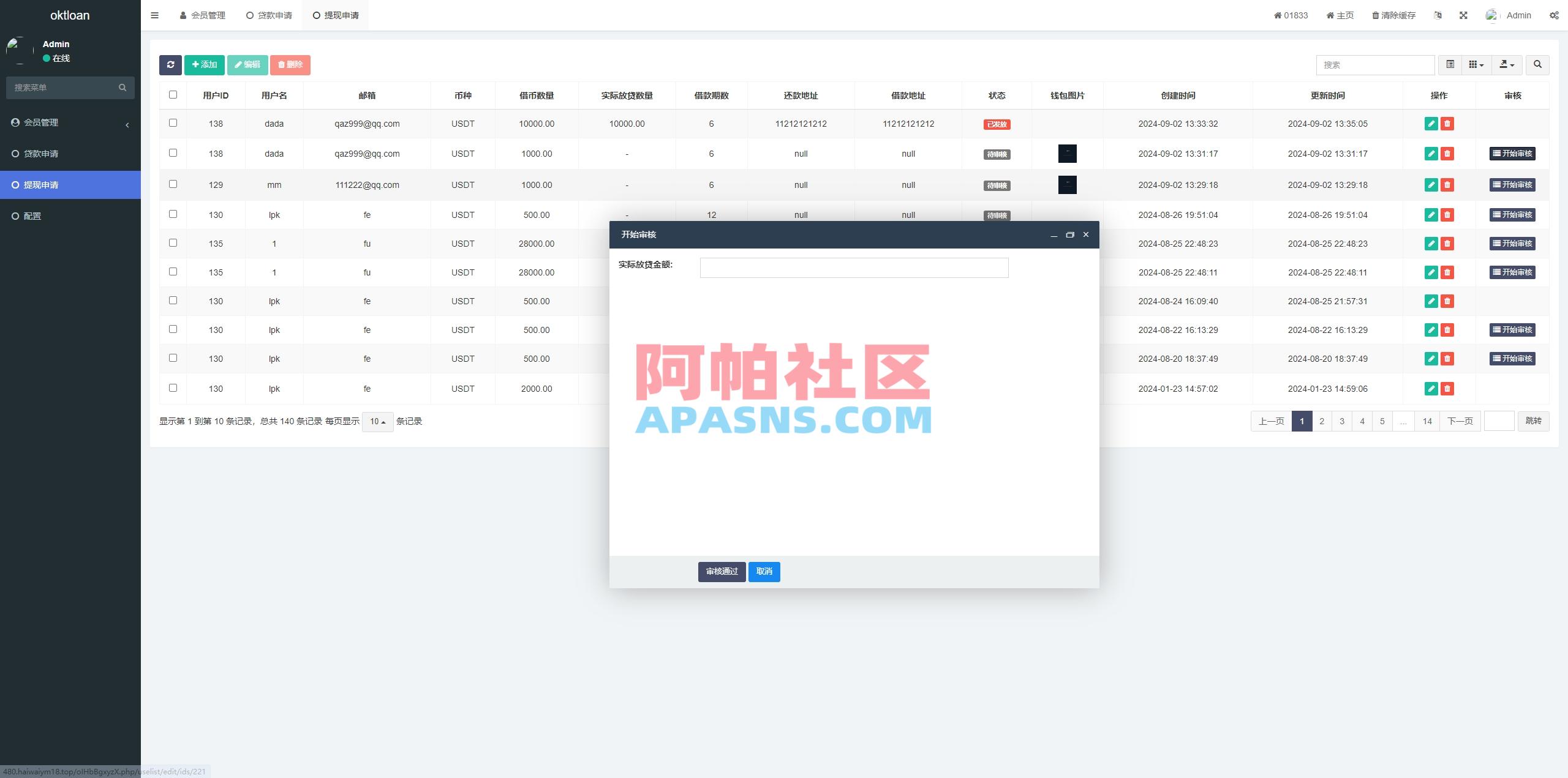Click the refresh table icon
The image size is (1568, 778).
(171, 65)
